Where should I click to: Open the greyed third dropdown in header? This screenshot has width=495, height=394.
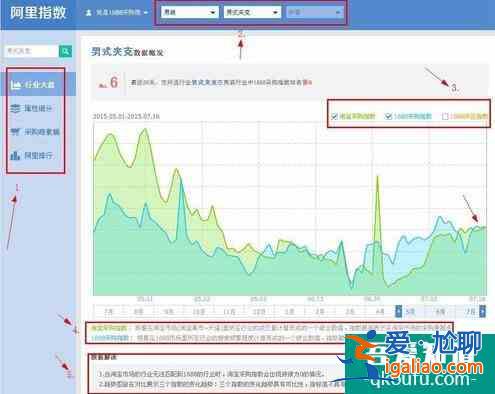(315, 12)
